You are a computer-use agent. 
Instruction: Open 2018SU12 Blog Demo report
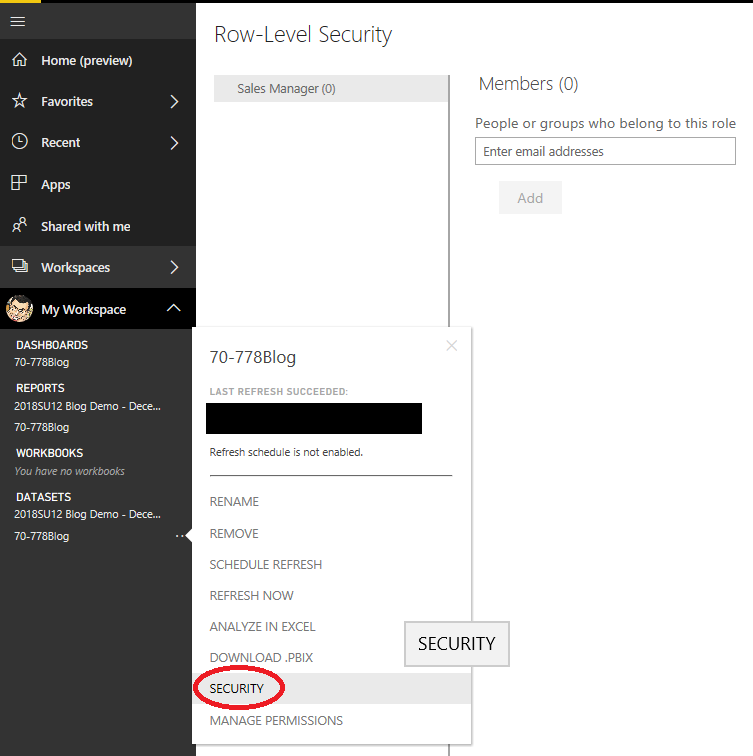click(x=88, y=406)
